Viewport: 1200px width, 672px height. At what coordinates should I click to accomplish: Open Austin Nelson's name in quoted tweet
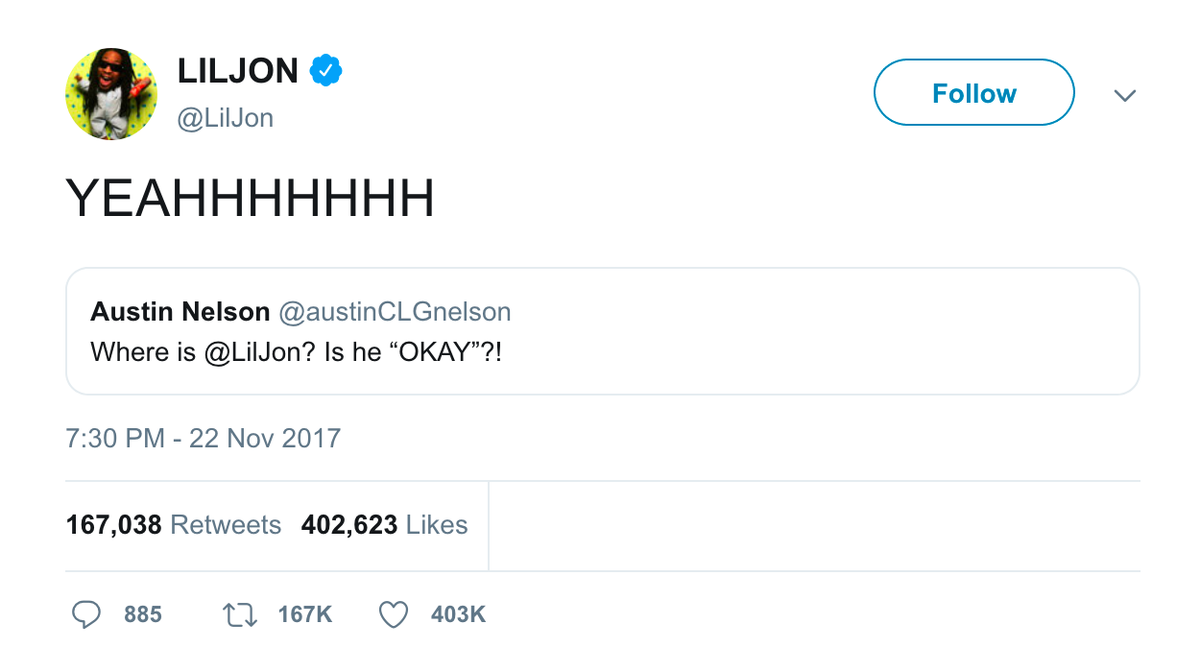point(180,312)
